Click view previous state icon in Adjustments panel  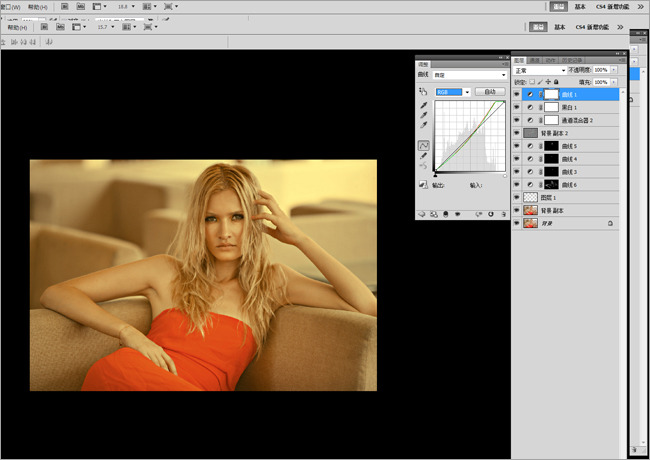[478, 214]
